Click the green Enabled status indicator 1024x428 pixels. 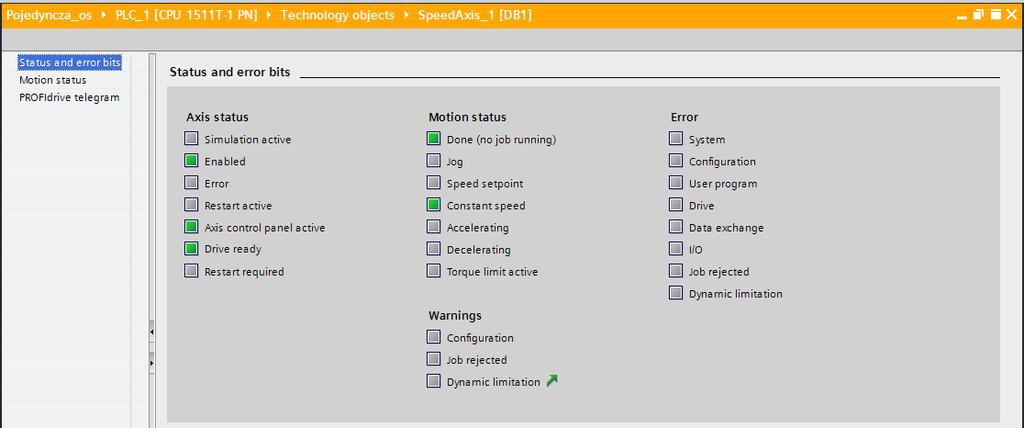tap(191, 161)
